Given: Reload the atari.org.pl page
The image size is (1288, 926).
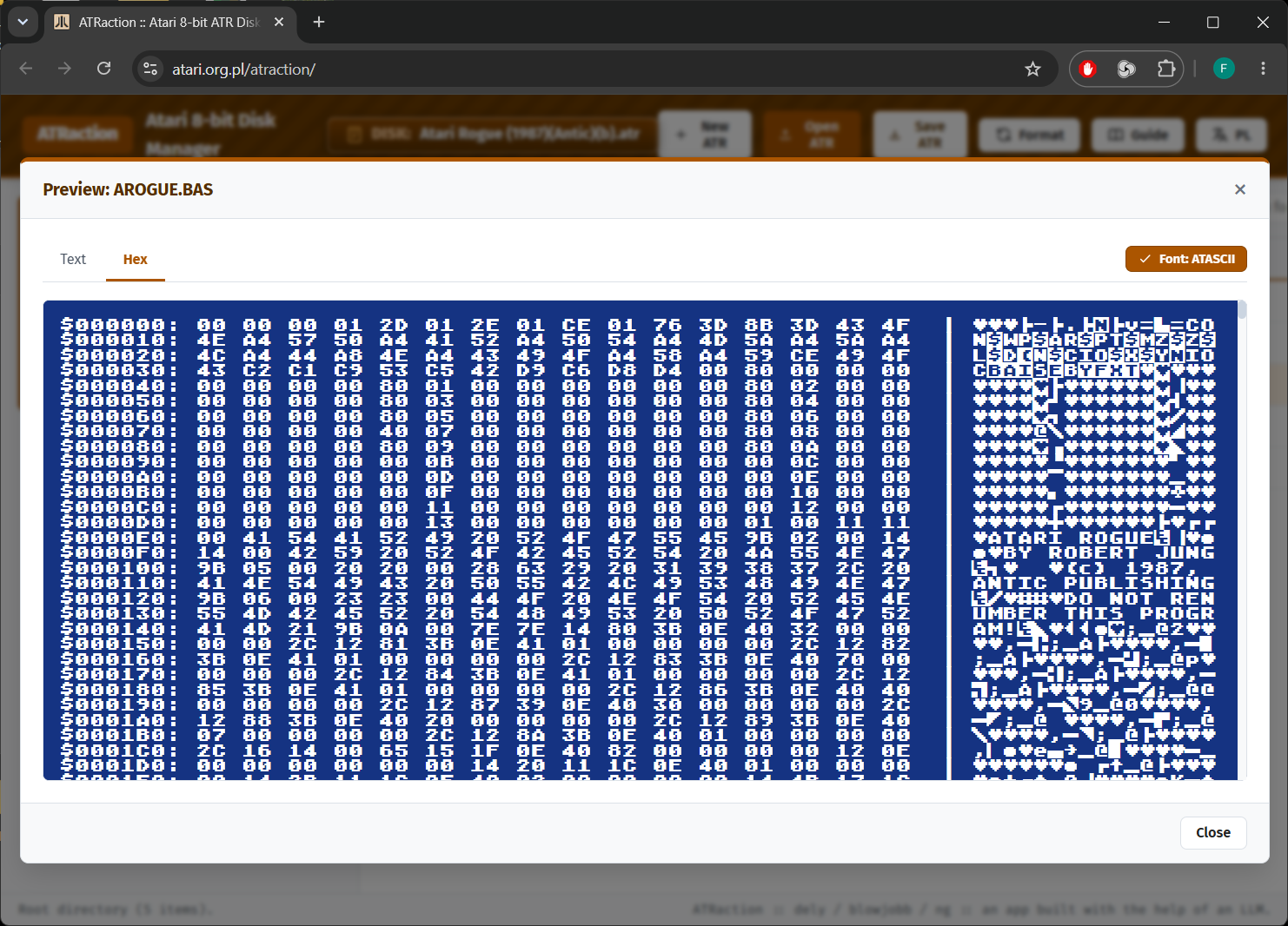Looking at the screenshot, I should tap(103, 69).
